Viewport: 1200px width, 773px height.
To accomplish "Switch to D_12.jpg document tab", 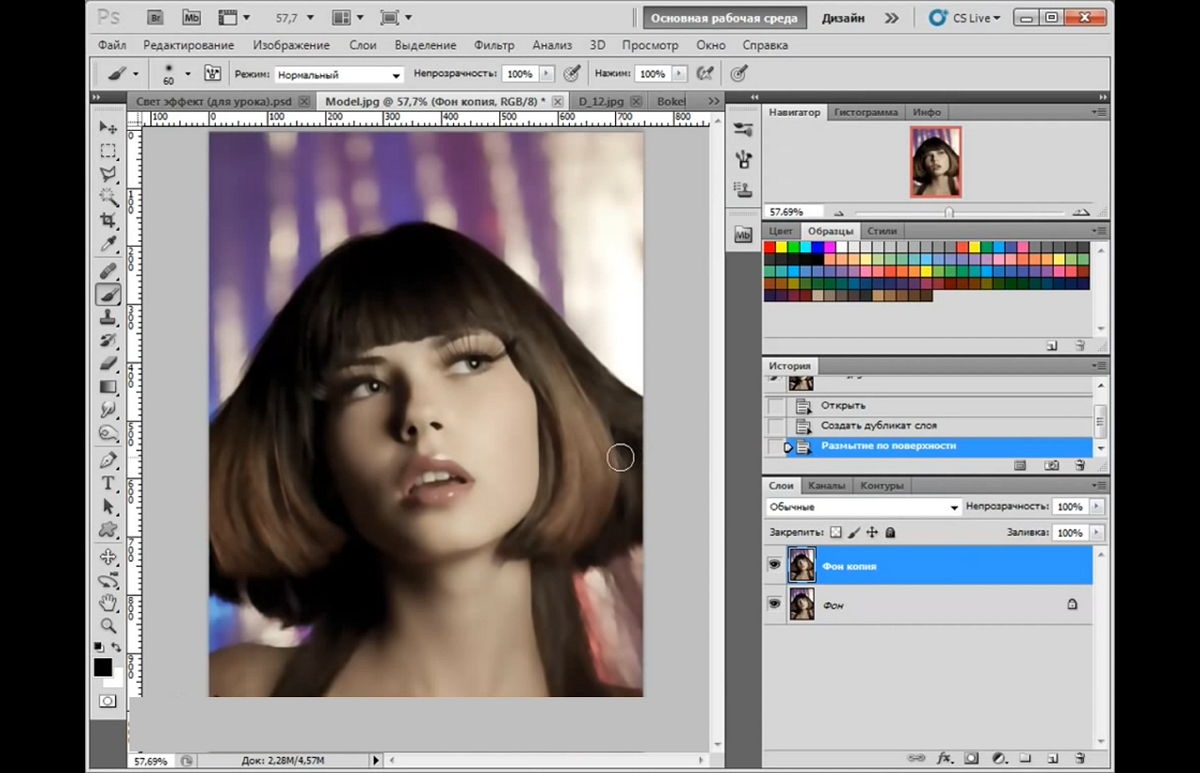I will point(601,101).
